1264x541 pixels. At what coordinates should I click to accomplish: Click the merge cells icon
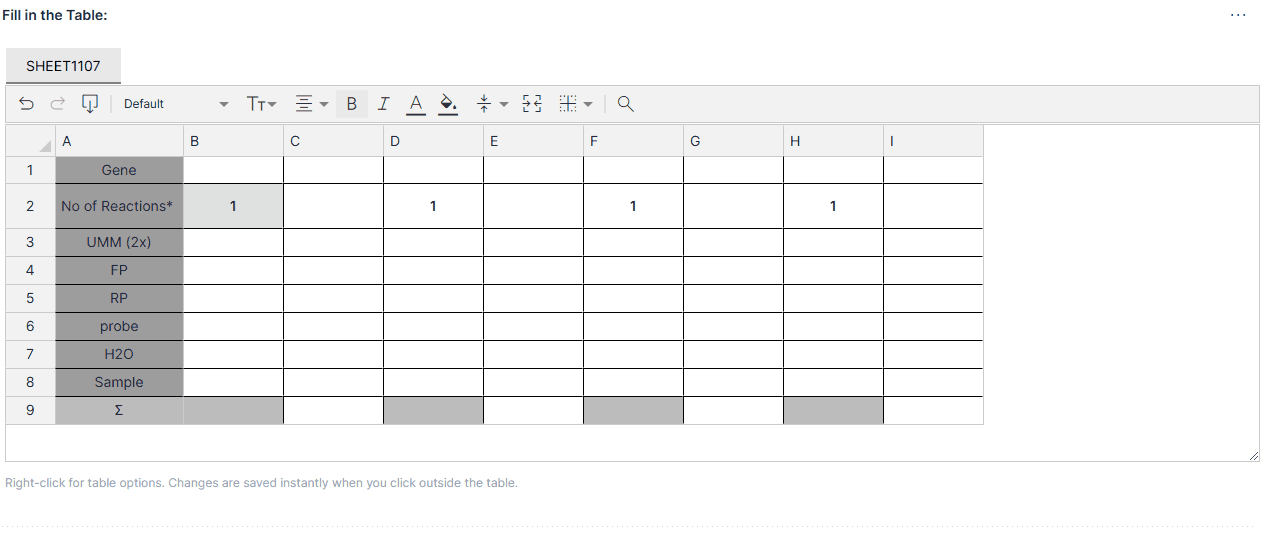[x=532, y=104]
